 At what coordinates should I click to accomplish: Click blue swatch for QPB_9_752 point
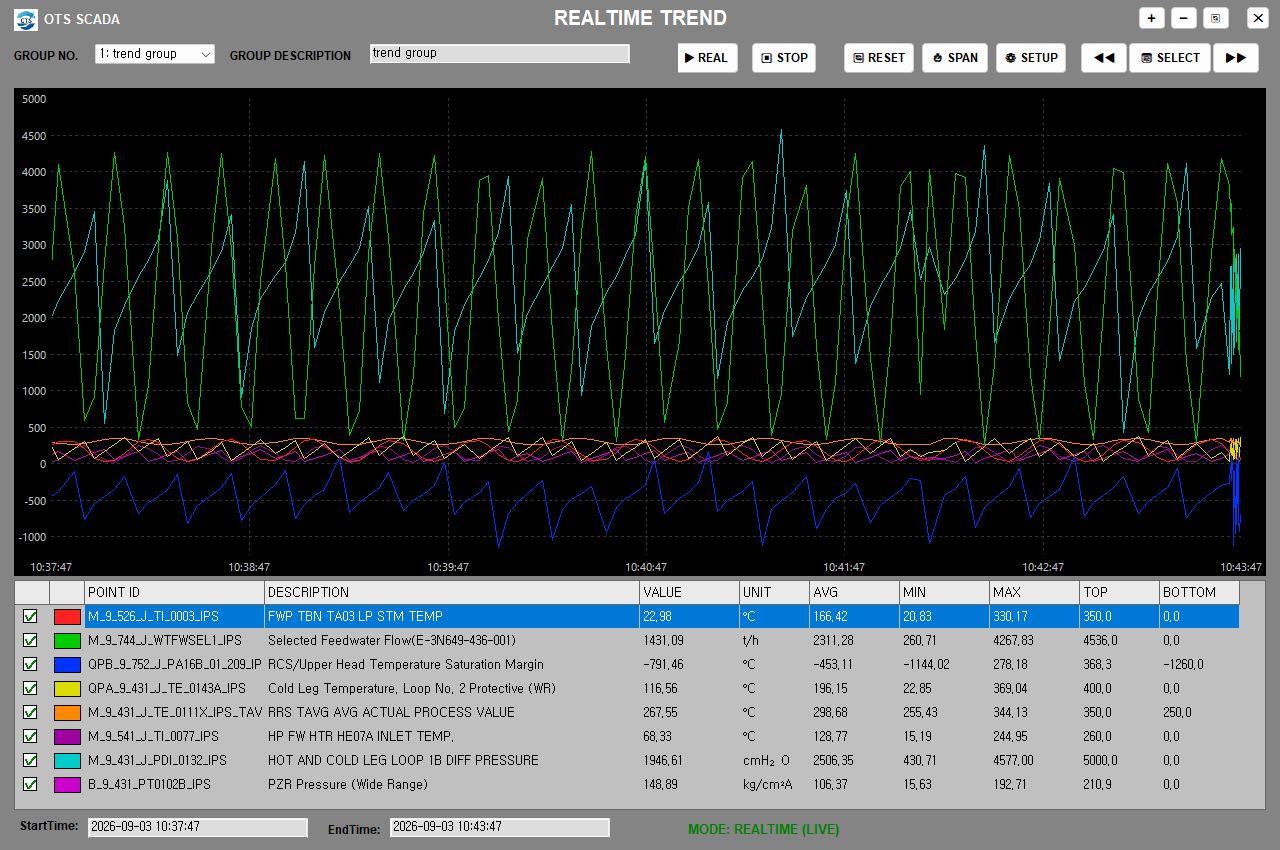tap(67, 665)
